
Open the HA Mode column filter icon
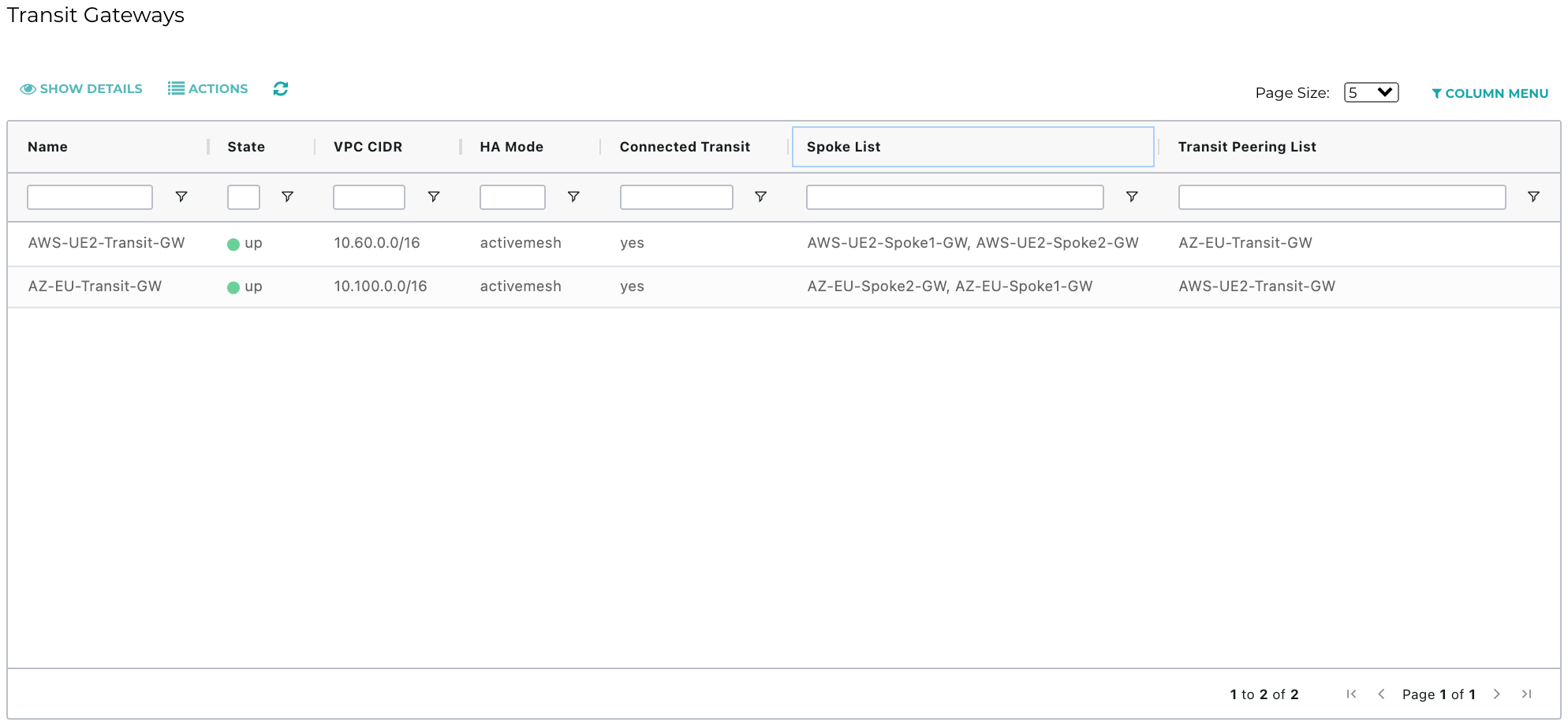click(x=574, y=196)
